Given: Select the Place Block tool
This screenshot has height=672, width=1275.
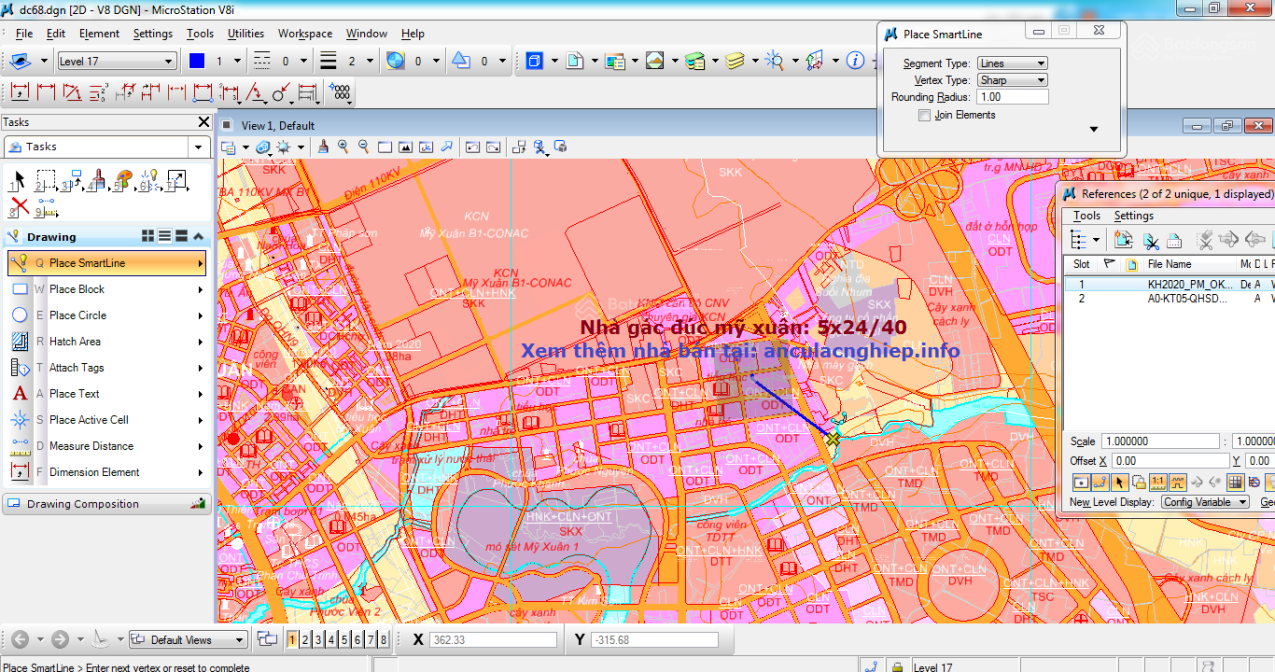Looking at the screenshot, I should point(77,289).
